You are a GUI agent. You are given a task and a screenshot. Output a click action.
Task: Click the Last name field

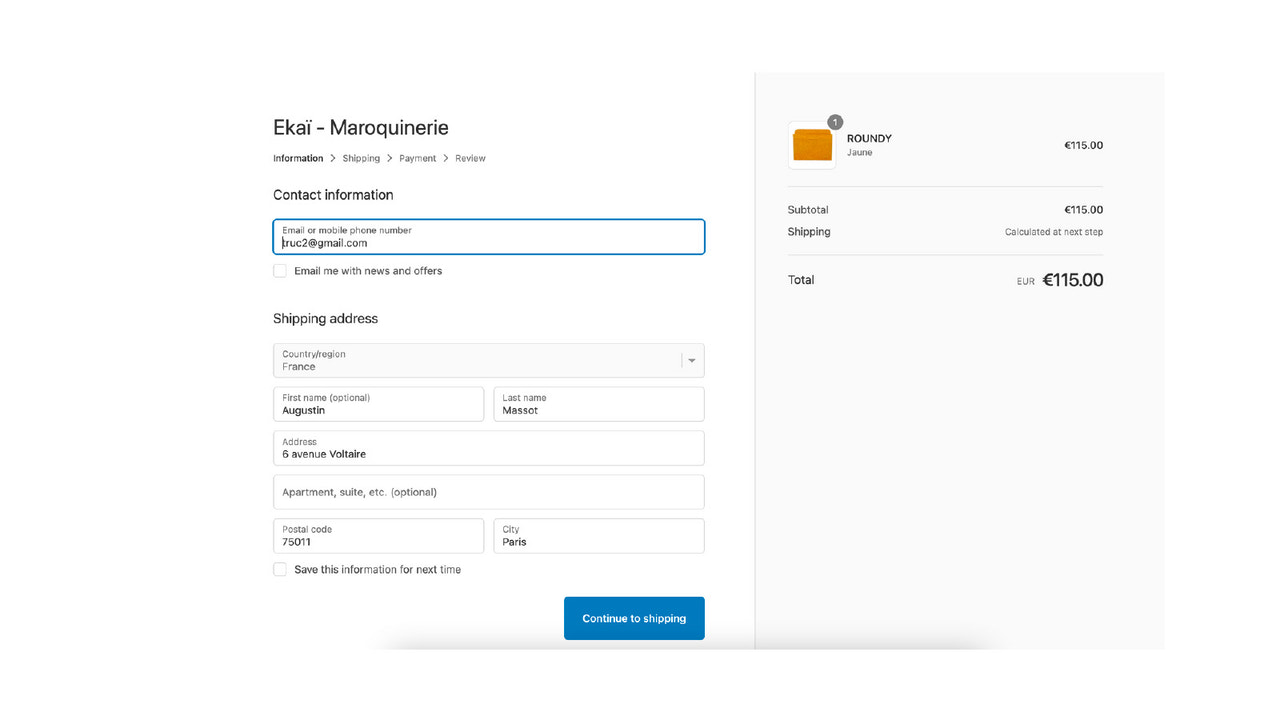tap(599, 404)
